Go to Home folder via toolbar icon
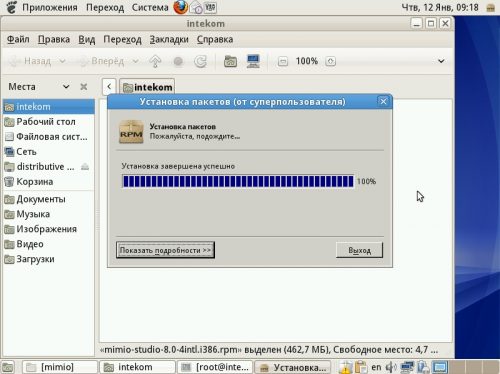 (x=230, y=61)
